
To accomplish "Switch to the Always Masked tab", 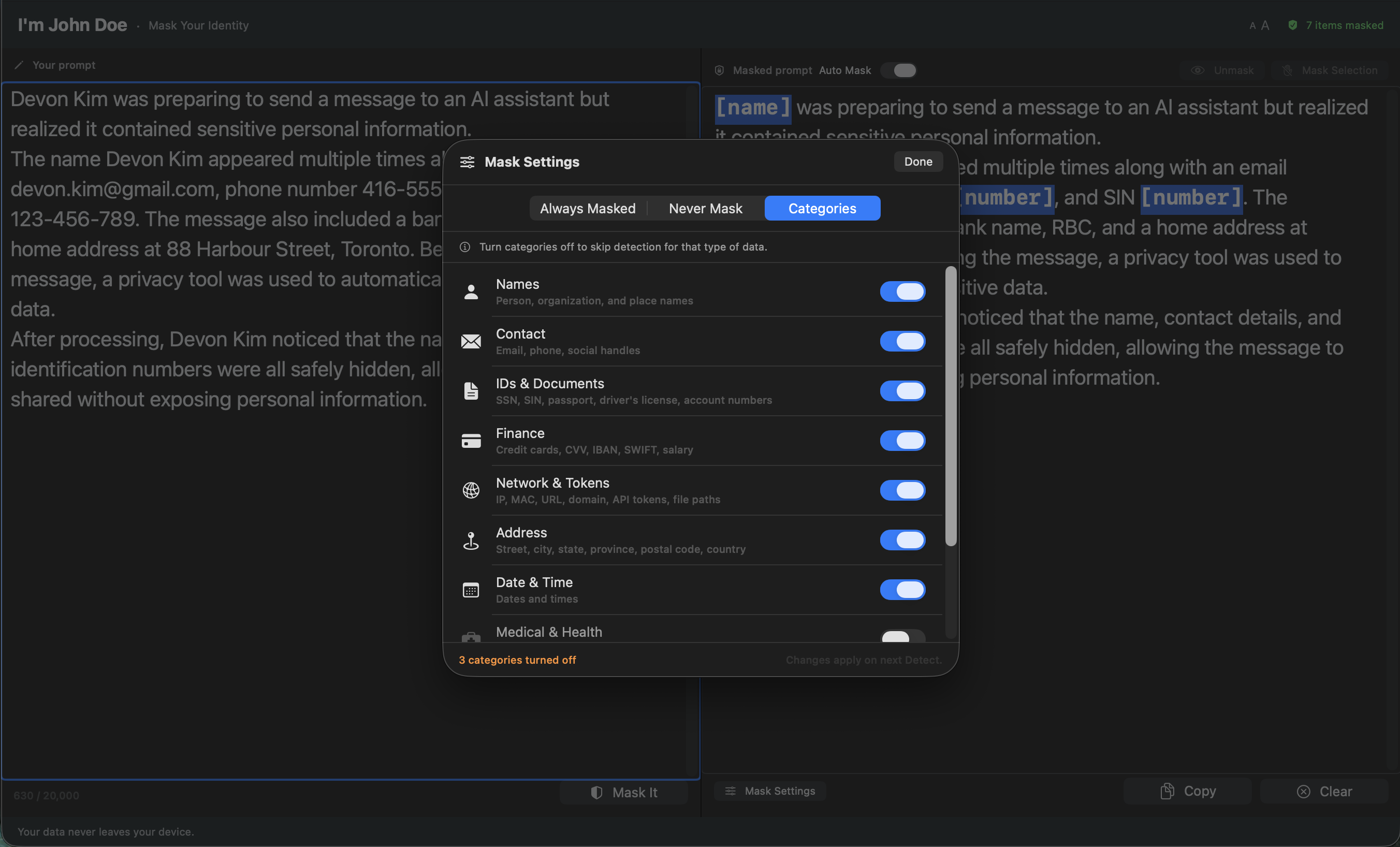I will tap(588, 209).
